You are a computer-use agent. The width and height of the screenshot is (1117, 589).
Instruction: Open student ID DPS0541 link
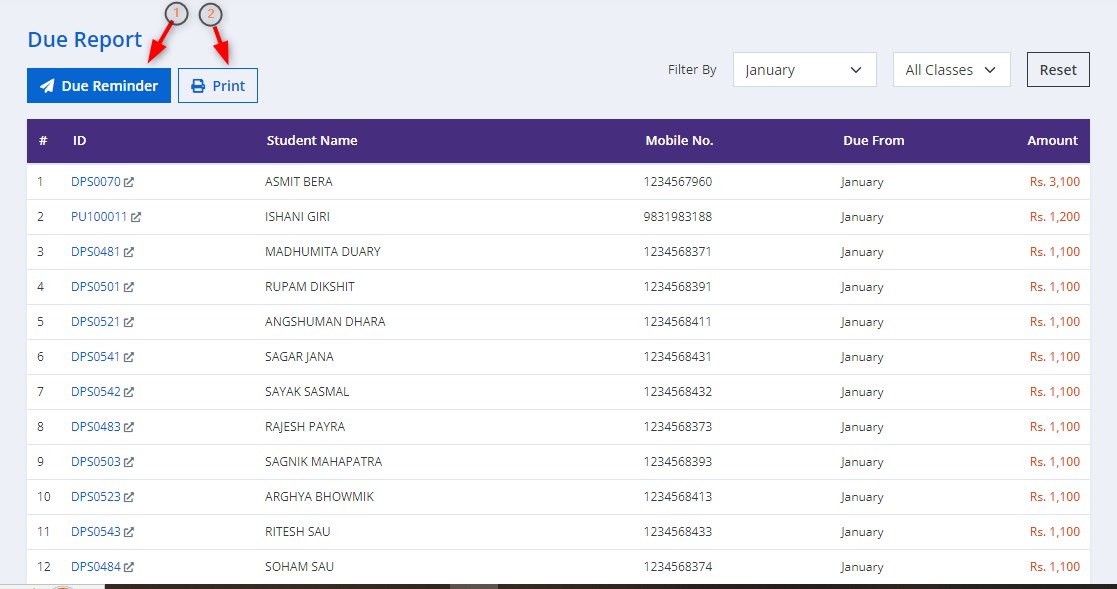tap(95, 356)
